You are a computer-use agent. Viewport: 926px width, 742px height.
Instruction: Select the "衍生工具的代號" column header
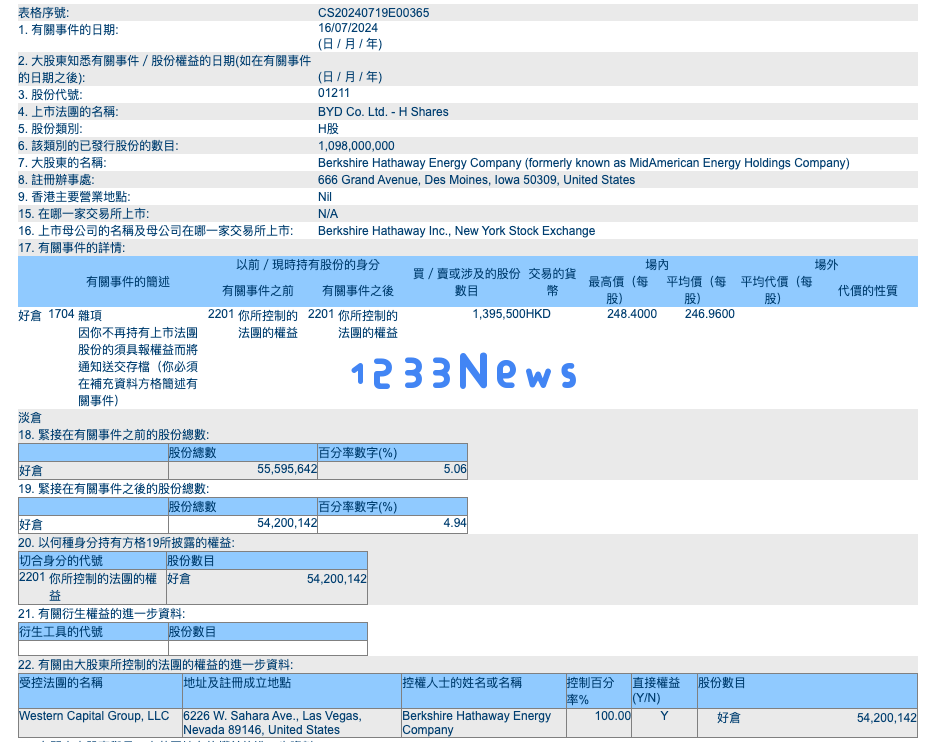tap(61, 632)
